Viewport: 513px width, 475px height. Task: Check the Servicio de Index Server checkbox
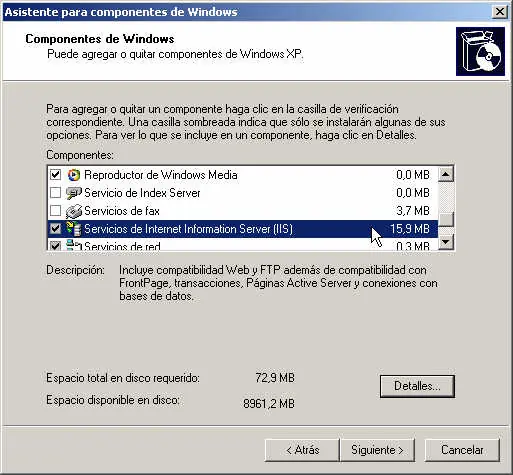click(x=55, y=193)
